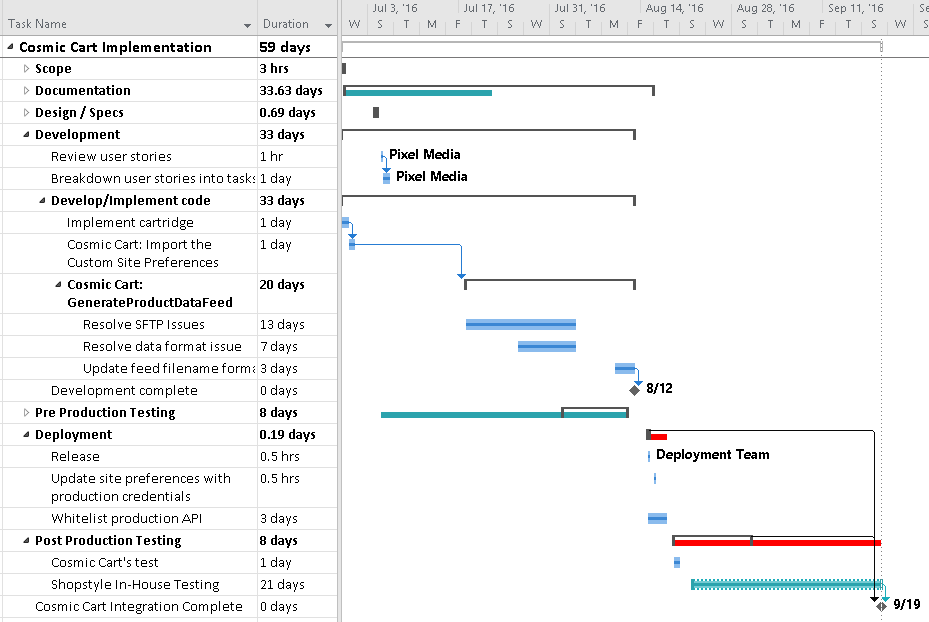This screenshot has width=929, height=622.
Task: Collapse the Cosmic Cart Implementation summary task
Action: coord(10,46)
